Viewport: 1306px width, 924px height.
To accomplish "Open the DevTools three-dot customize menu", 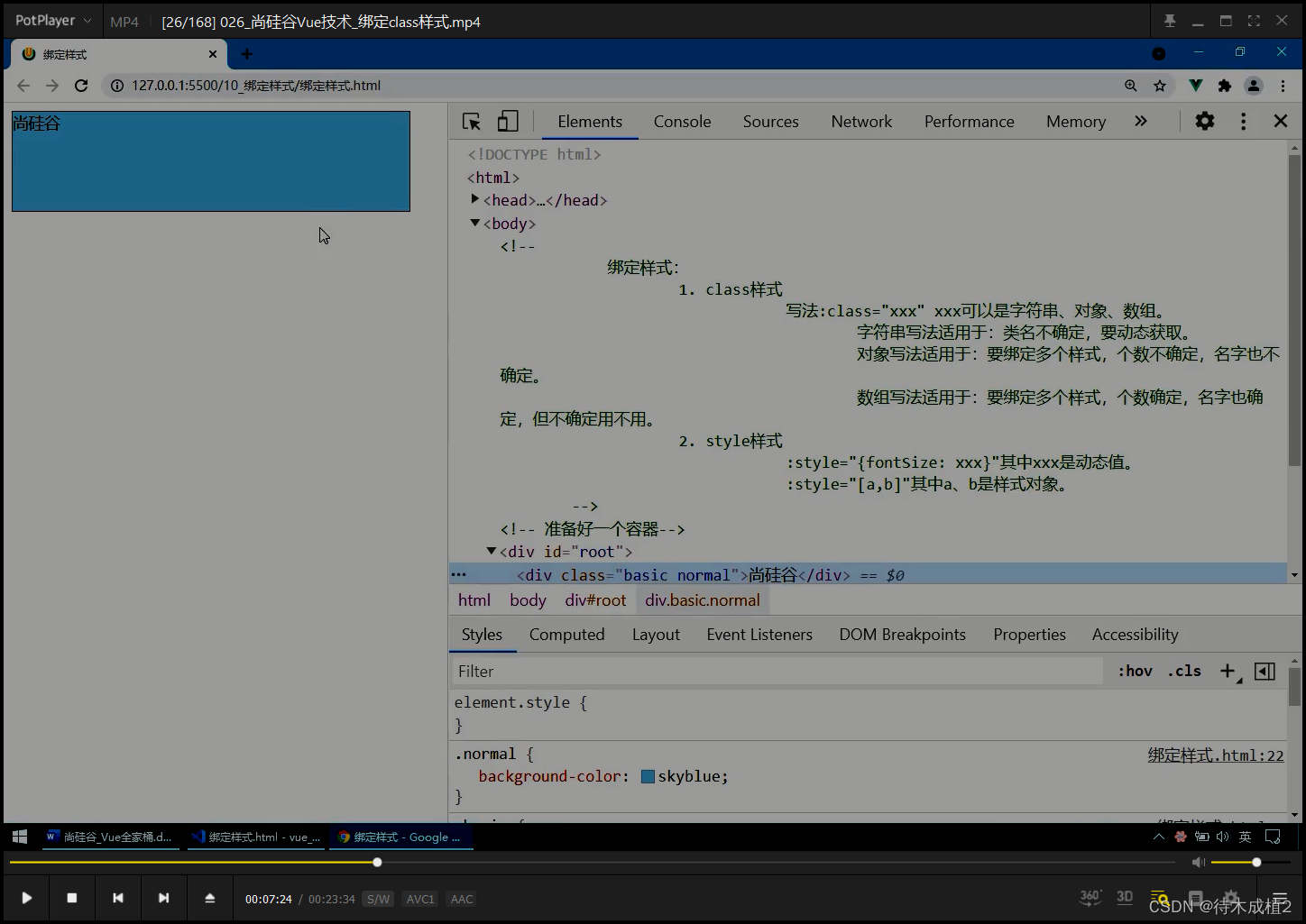I will point(1243,121).
